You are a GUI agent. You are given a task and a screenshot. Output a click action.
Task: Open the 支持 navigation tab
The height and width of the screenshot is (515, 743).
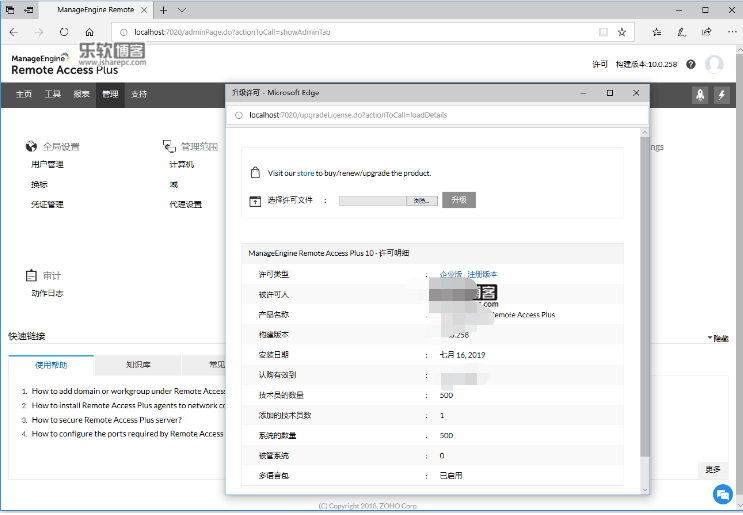coord(139,94)
